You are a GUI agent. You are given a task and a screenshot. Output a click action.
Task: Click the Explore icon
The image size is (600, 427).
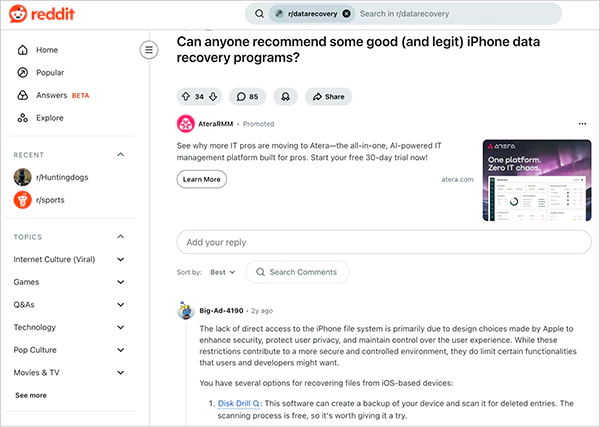pos(23,118)
